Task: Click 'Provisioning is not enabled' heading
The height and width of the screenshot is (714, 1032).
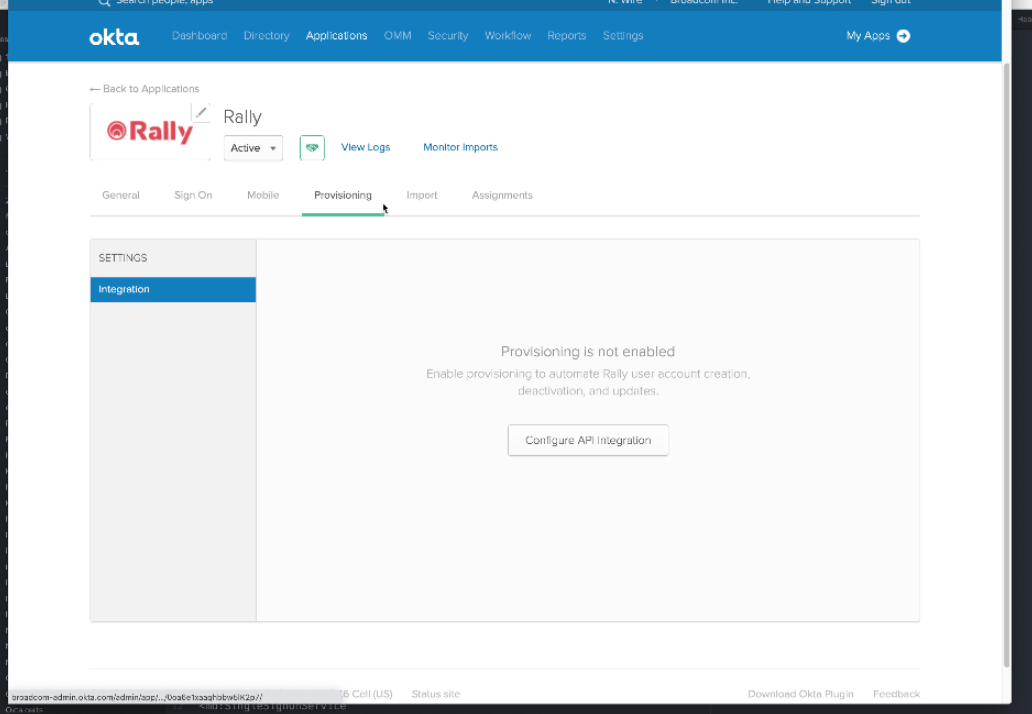Action: (x=588, y=351)
